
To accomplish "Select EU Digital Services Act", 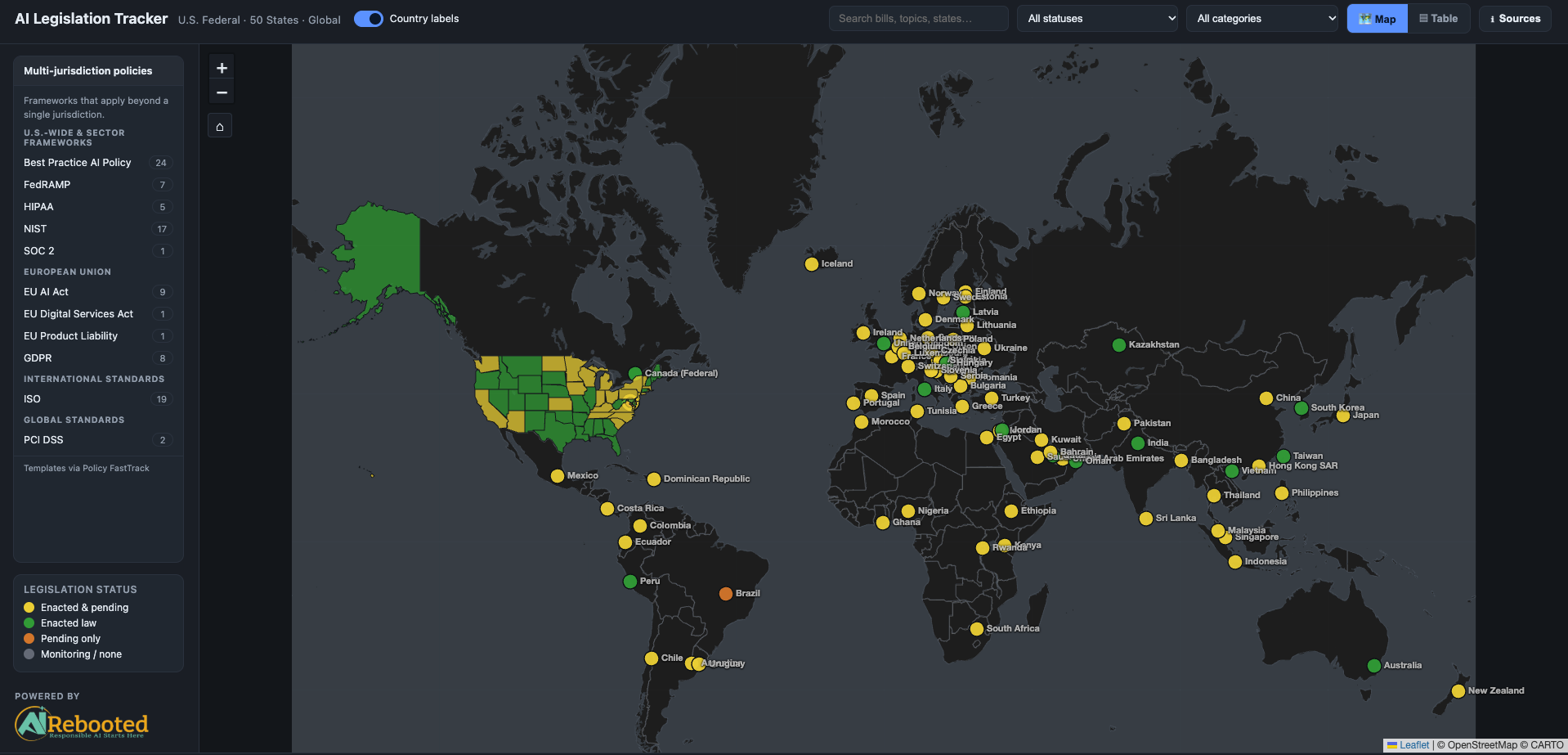I will click(98, 314).
